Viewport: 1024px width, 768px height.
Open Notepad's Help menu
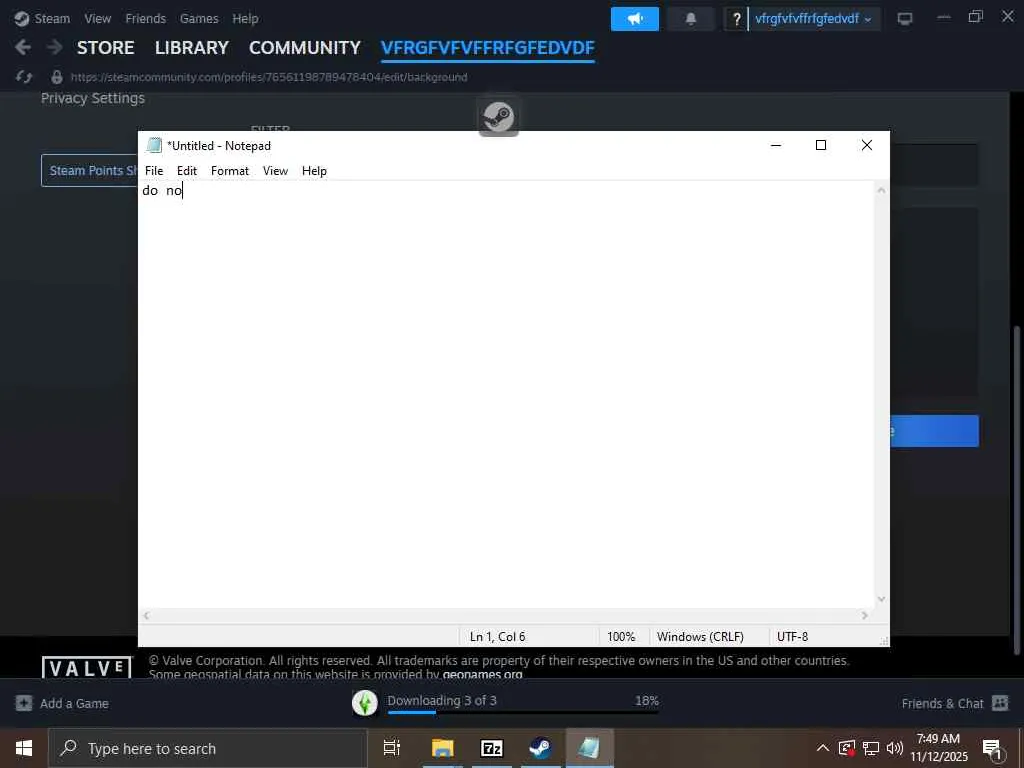[314, 170]
